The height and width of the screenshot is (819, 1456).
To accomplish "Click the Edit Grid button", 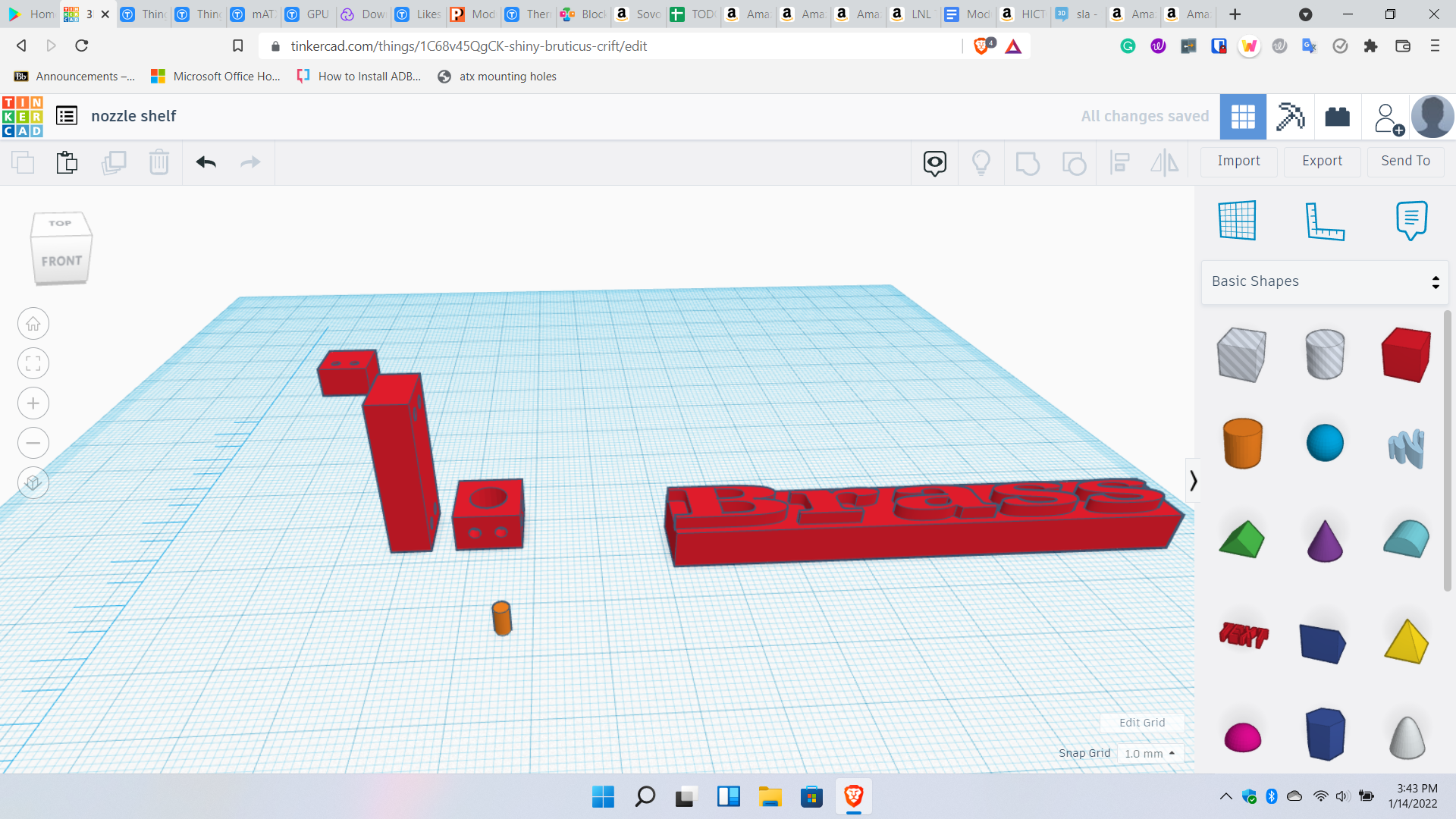I will click(1141, 723).
